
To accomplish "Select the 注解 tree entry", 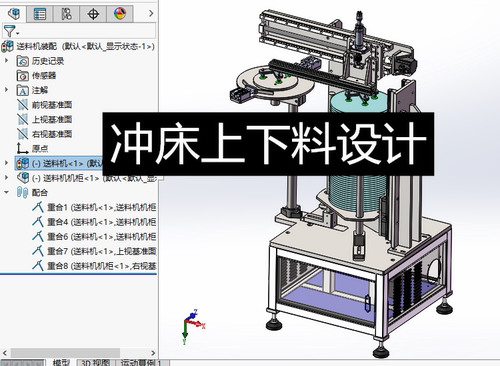I will (x=40, y=90).
